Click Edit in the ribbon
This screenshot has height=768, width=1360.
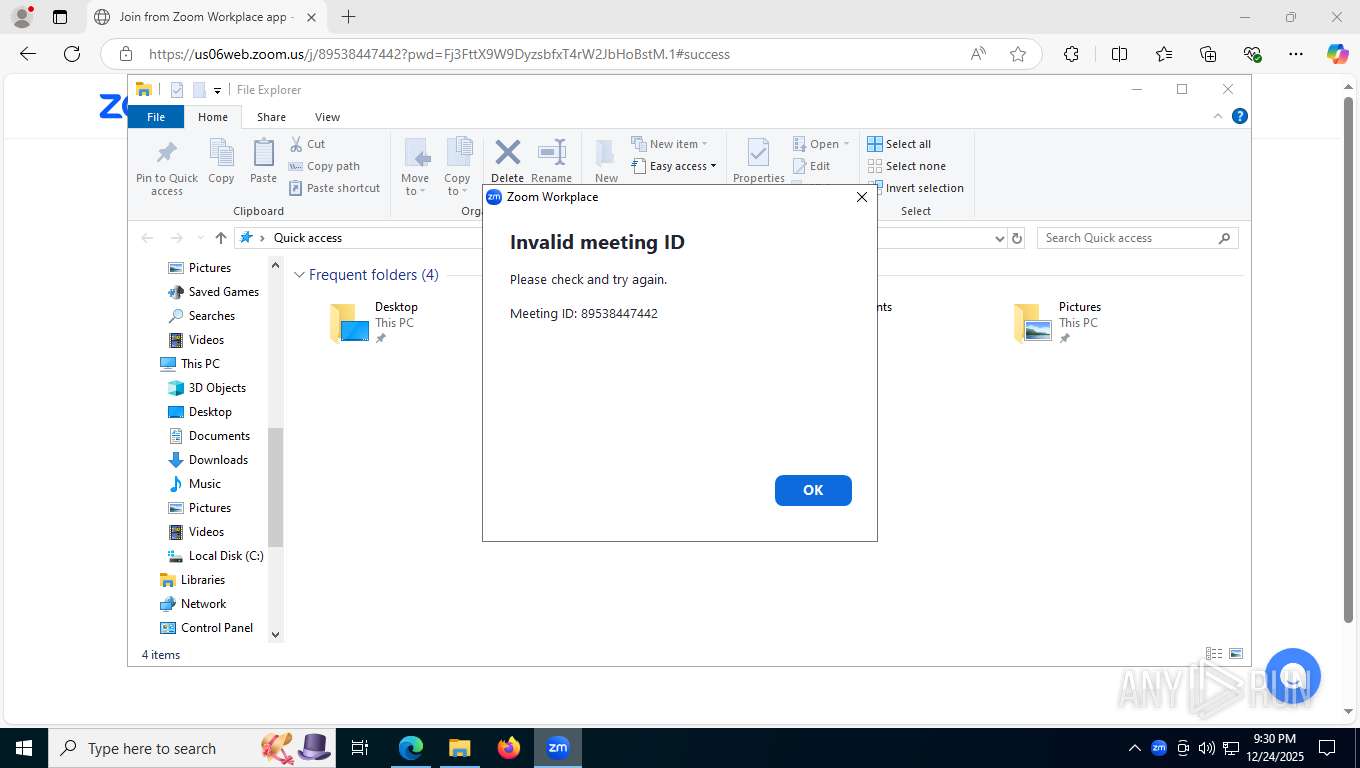click(812, 166)
